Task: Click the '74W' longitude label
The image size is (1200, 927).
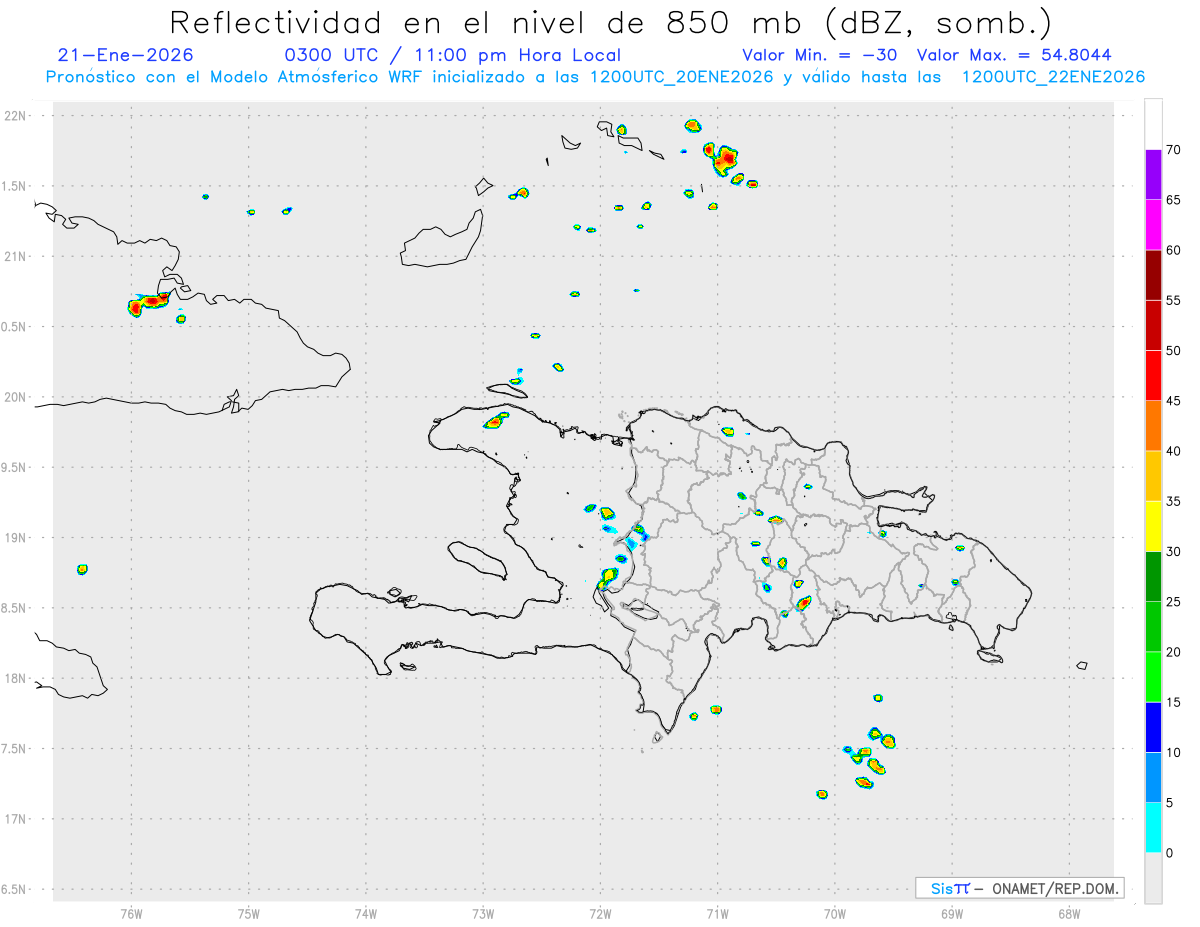Action: click(x=366, y=912)
